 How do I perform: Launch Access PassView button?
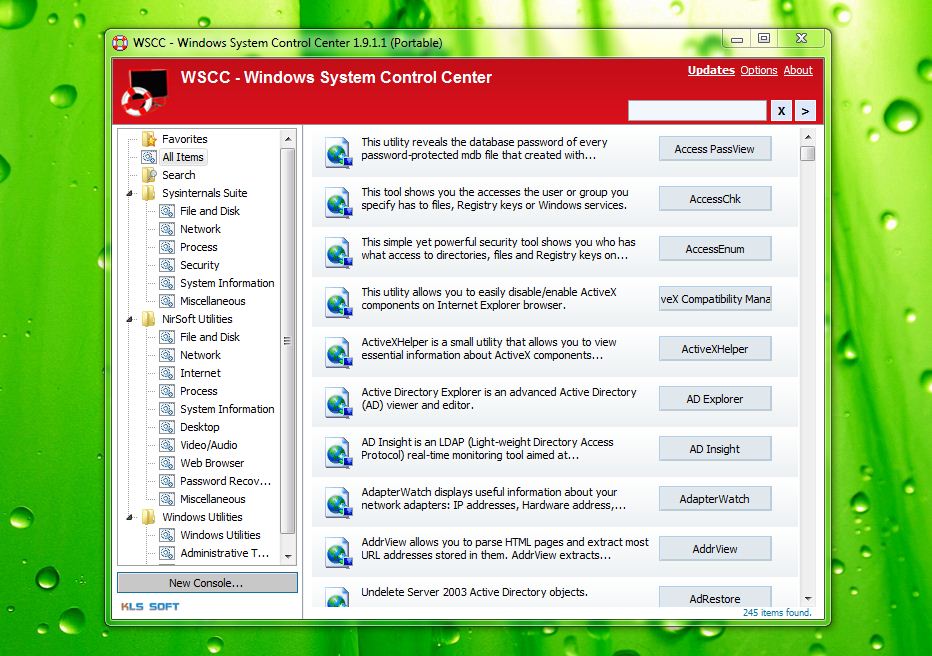715,149
